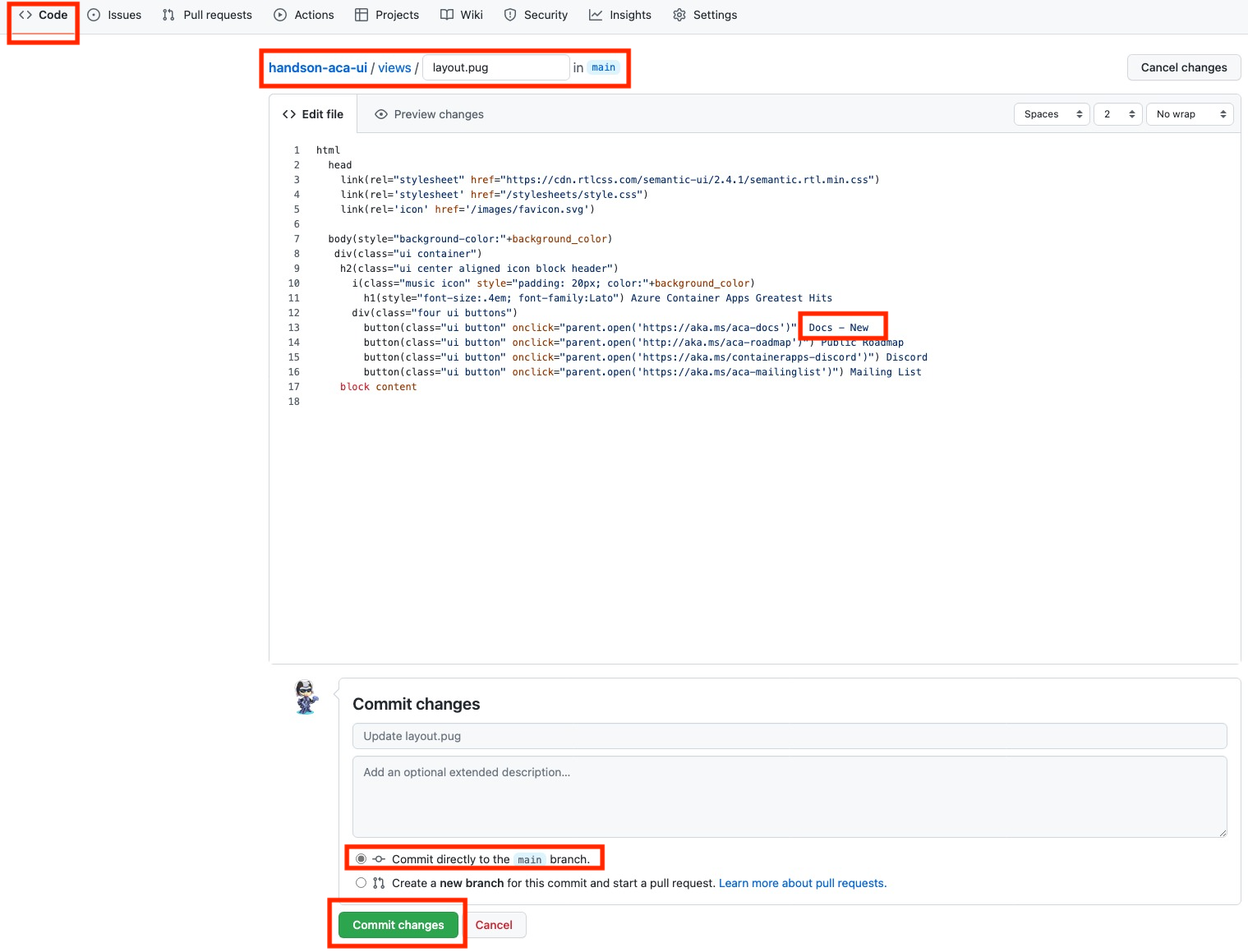View the Insights tab

point(620,15)
